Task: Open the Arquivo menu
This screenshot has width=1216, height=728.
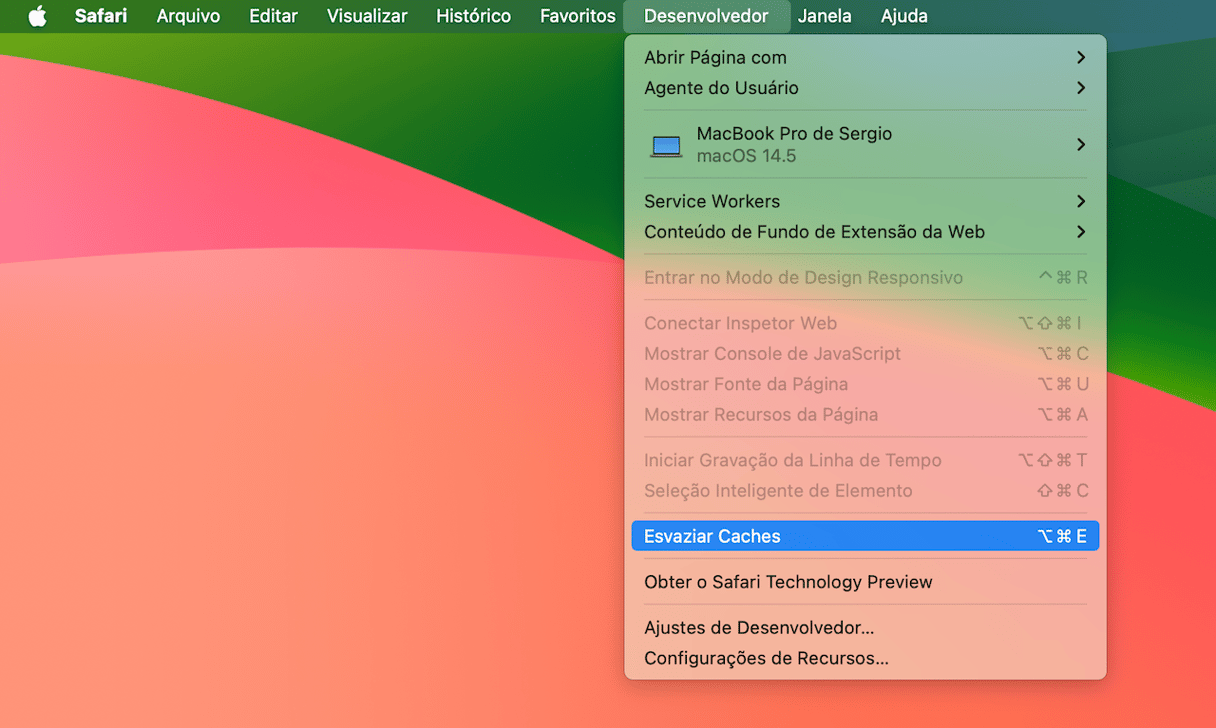Action: (188, 16)
